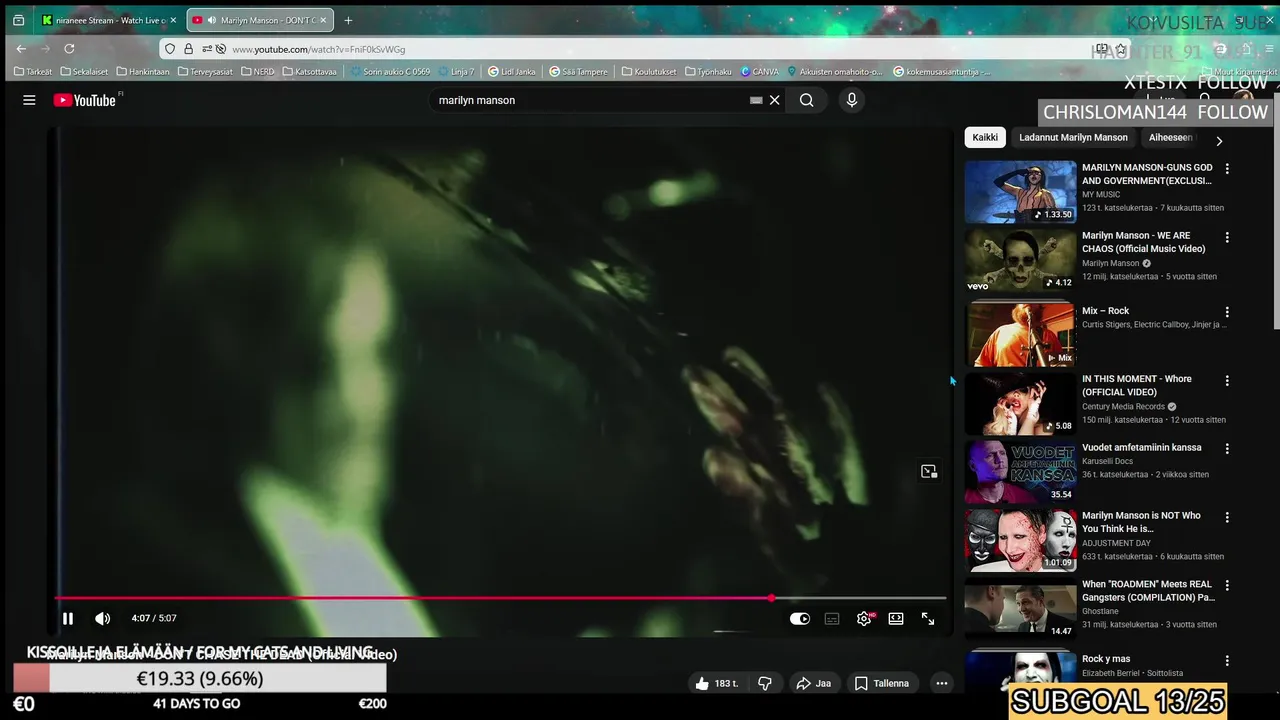This screenshot has height=720, width=1280.
Task: Enter fullscreen mode
Action: (928, 619)
